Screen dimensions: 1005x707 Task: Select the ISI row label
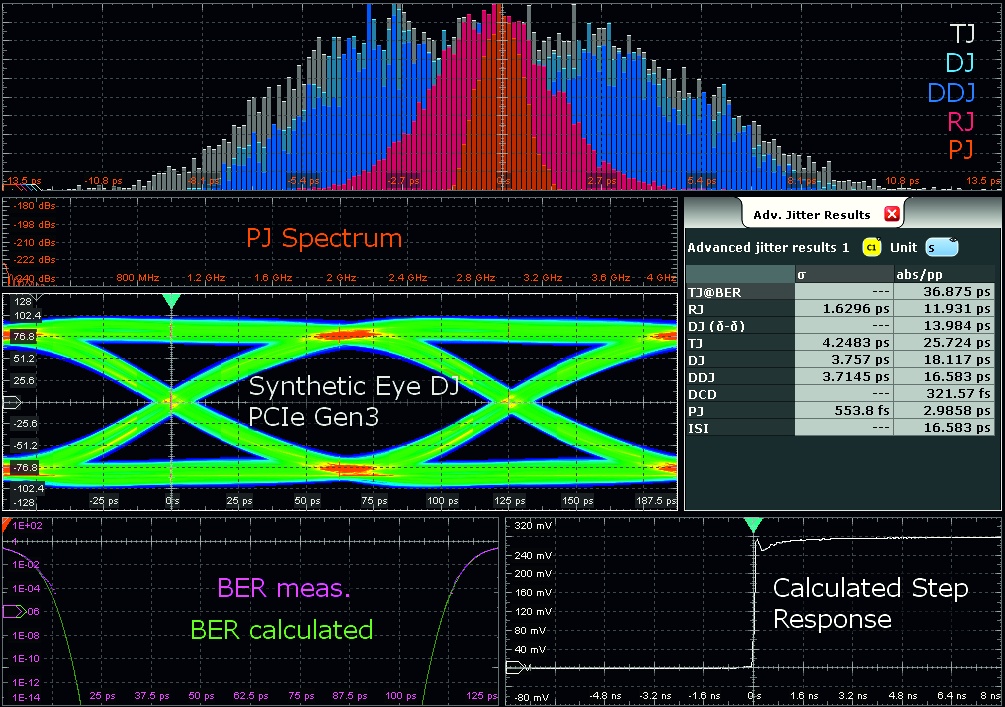[x=740, y=428]
